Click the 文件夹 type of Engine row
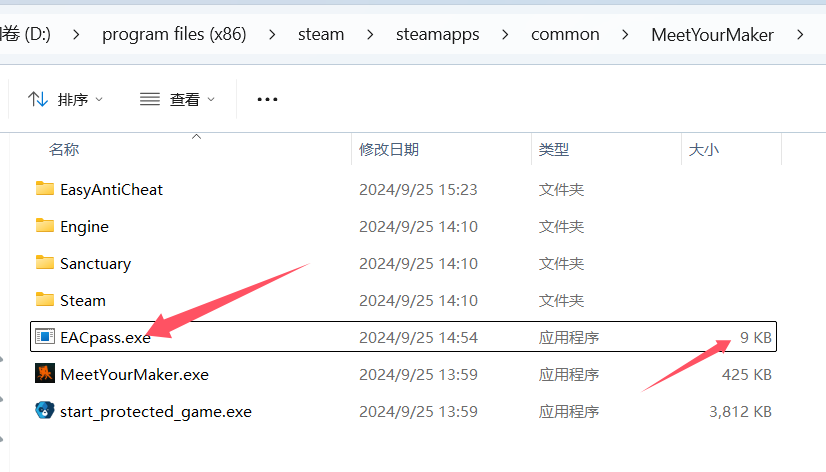 [561, 227]
